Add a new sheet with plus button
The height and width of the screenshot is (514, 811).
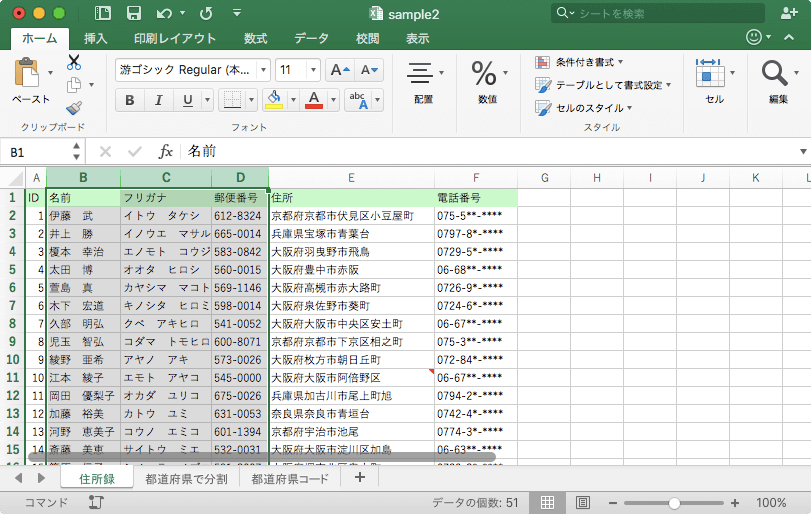coord(359,477)
